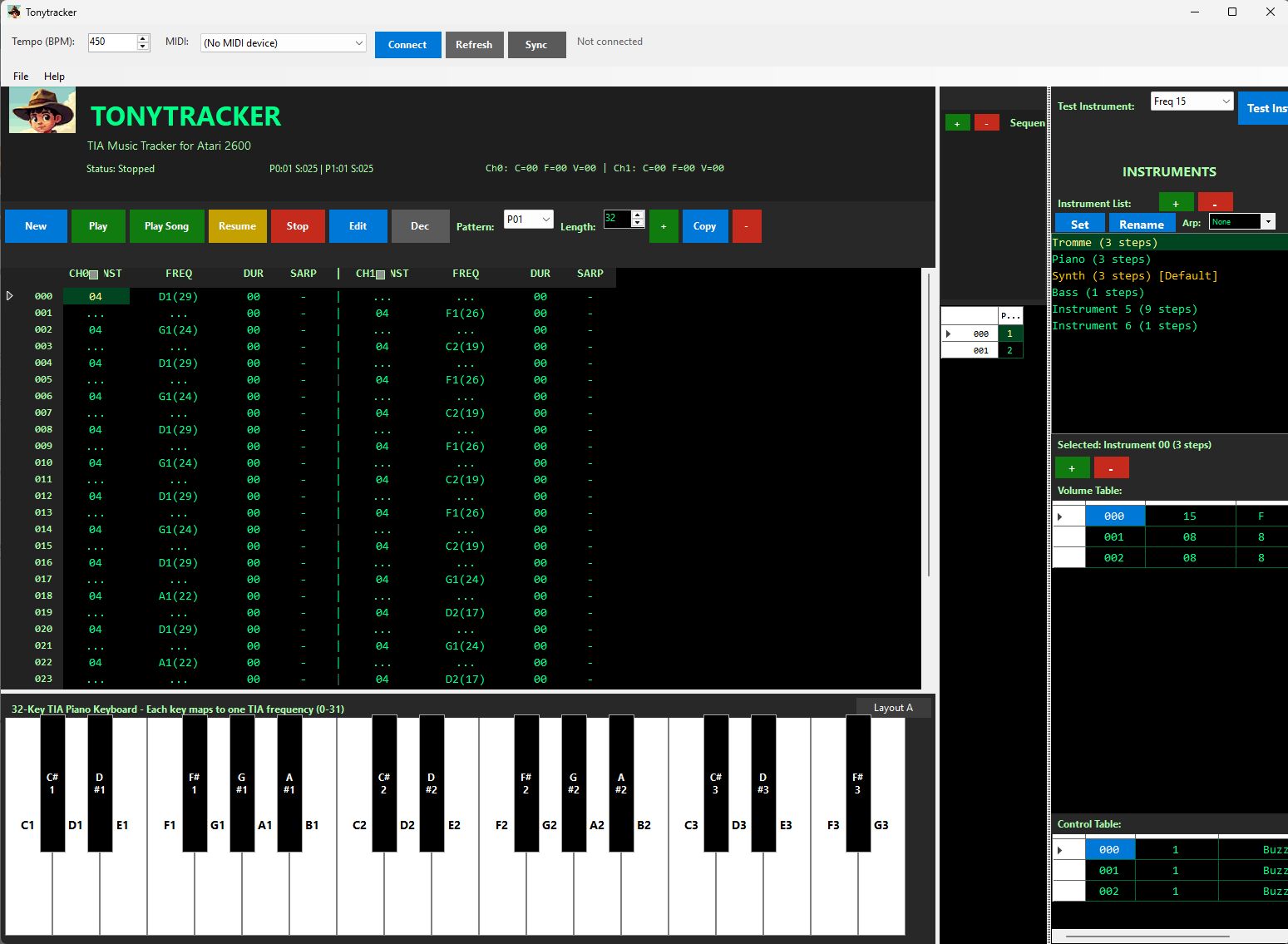
Task: Click the green + button beside Pattern Length
Action: tap(663, 226)
